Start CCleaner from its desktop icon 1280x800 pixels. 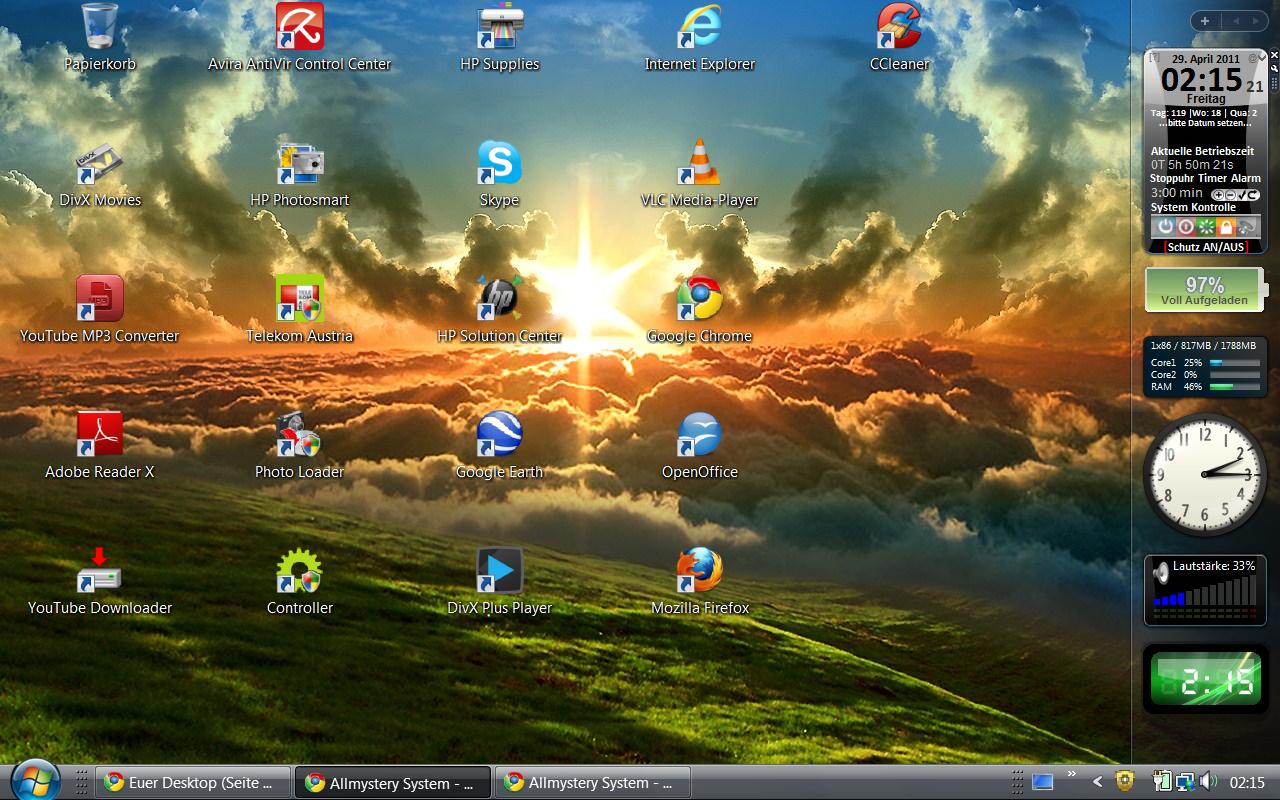pyautogui.click(x=900, y=38)
